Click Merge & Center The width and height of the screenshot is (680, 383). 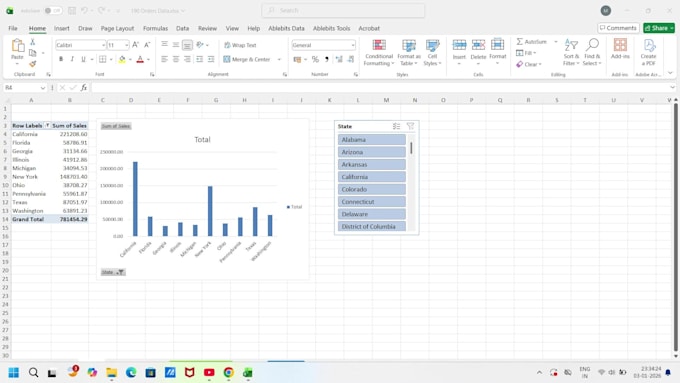[247, 59]
